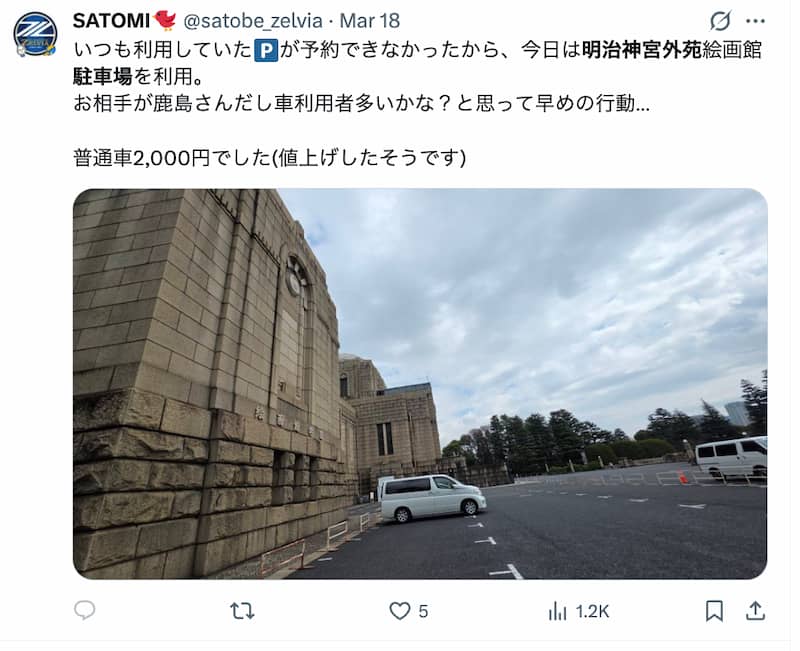Click the red bird emoji beside SATOMI

coord(165,20)
